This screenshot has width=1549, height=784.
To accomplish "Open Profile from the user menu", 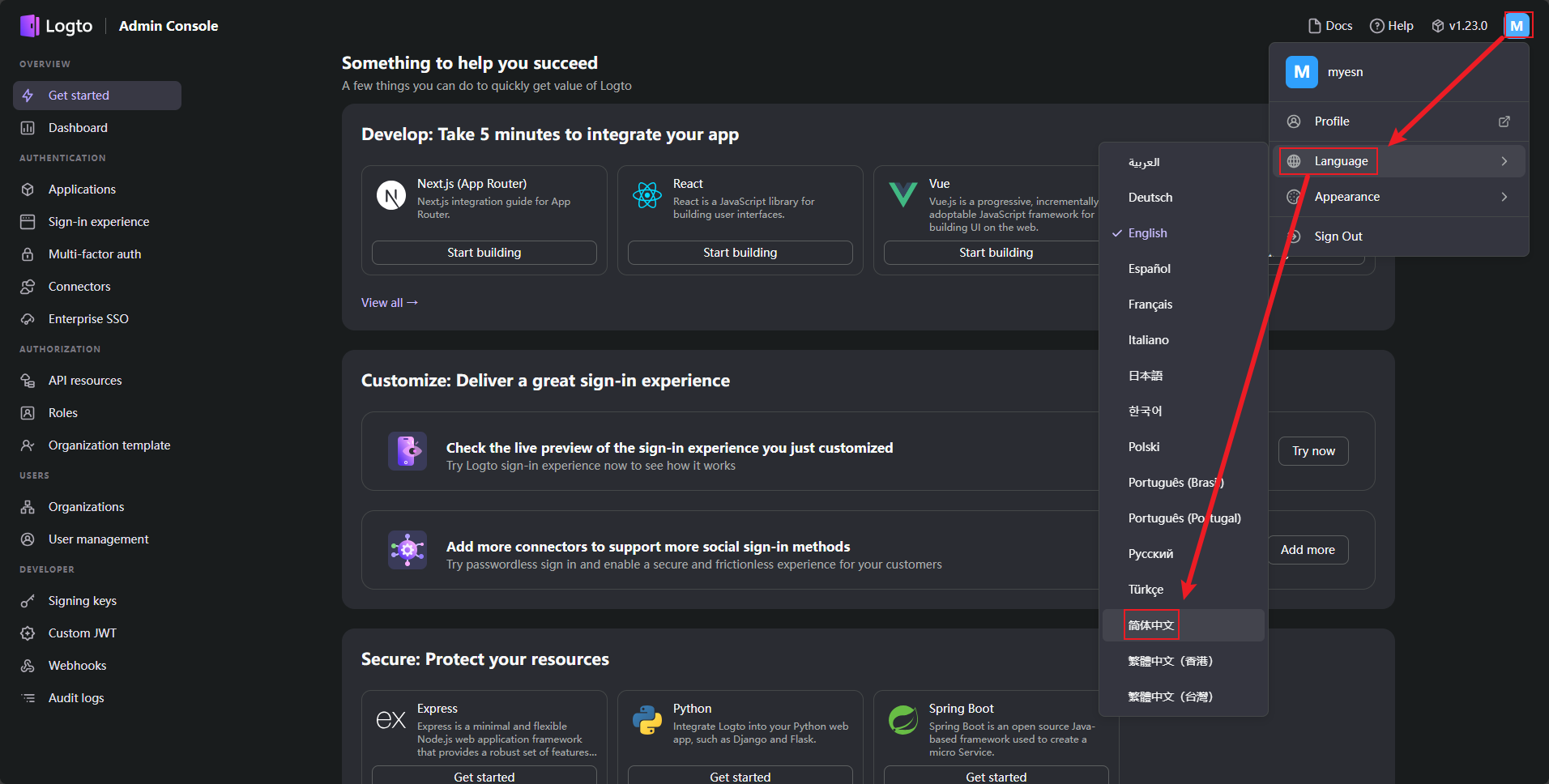I will (1398, 121).
